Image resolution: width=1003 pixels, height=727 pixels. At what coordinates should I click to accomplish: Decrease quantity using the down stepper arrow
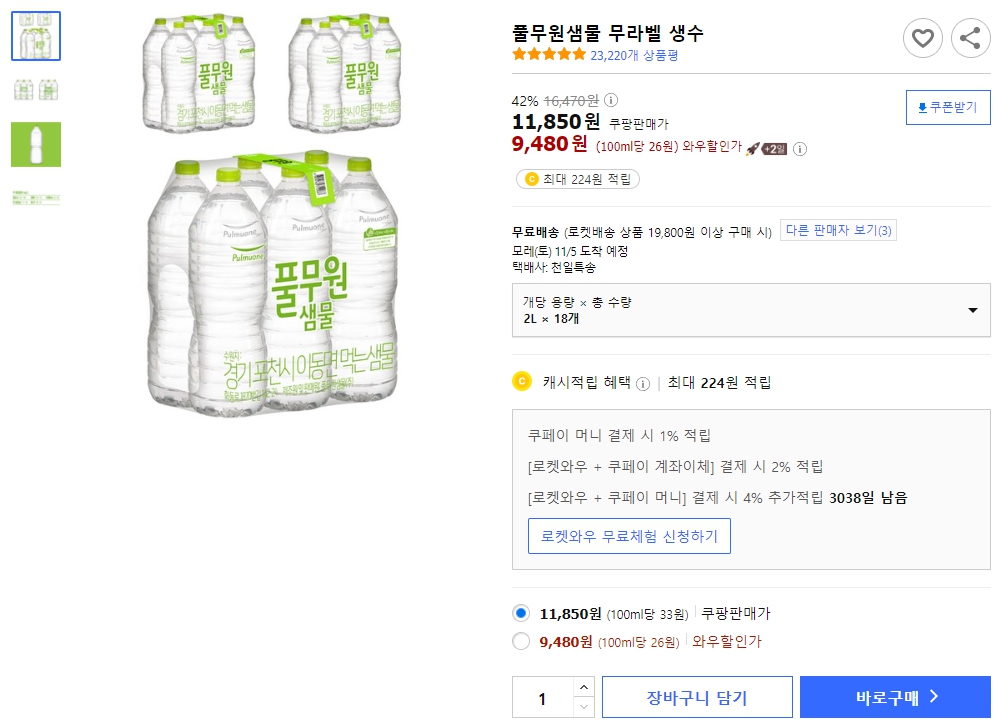583,704
